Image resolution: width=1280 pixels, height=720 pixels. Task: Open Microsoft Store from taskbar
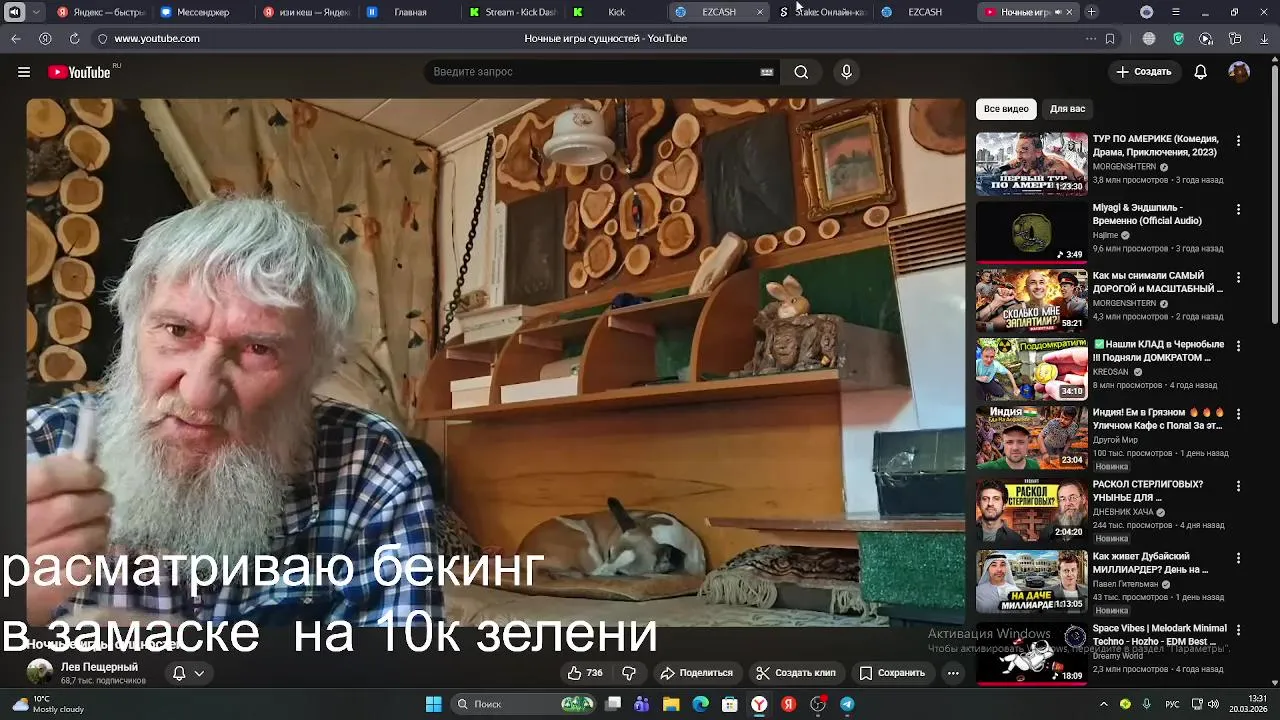click(x=730, y=704)
